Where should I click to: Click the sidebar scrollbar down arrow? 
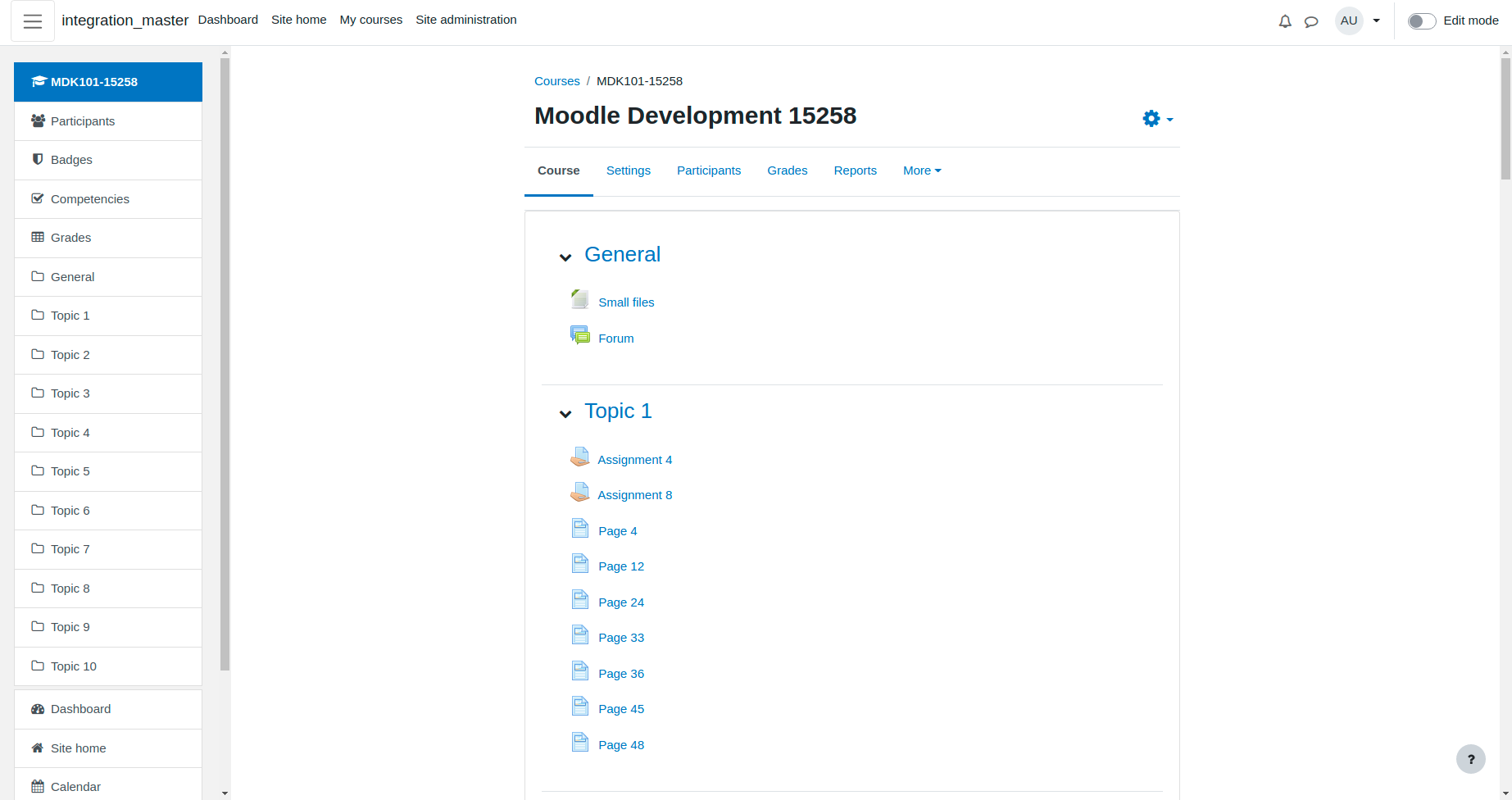225,793
